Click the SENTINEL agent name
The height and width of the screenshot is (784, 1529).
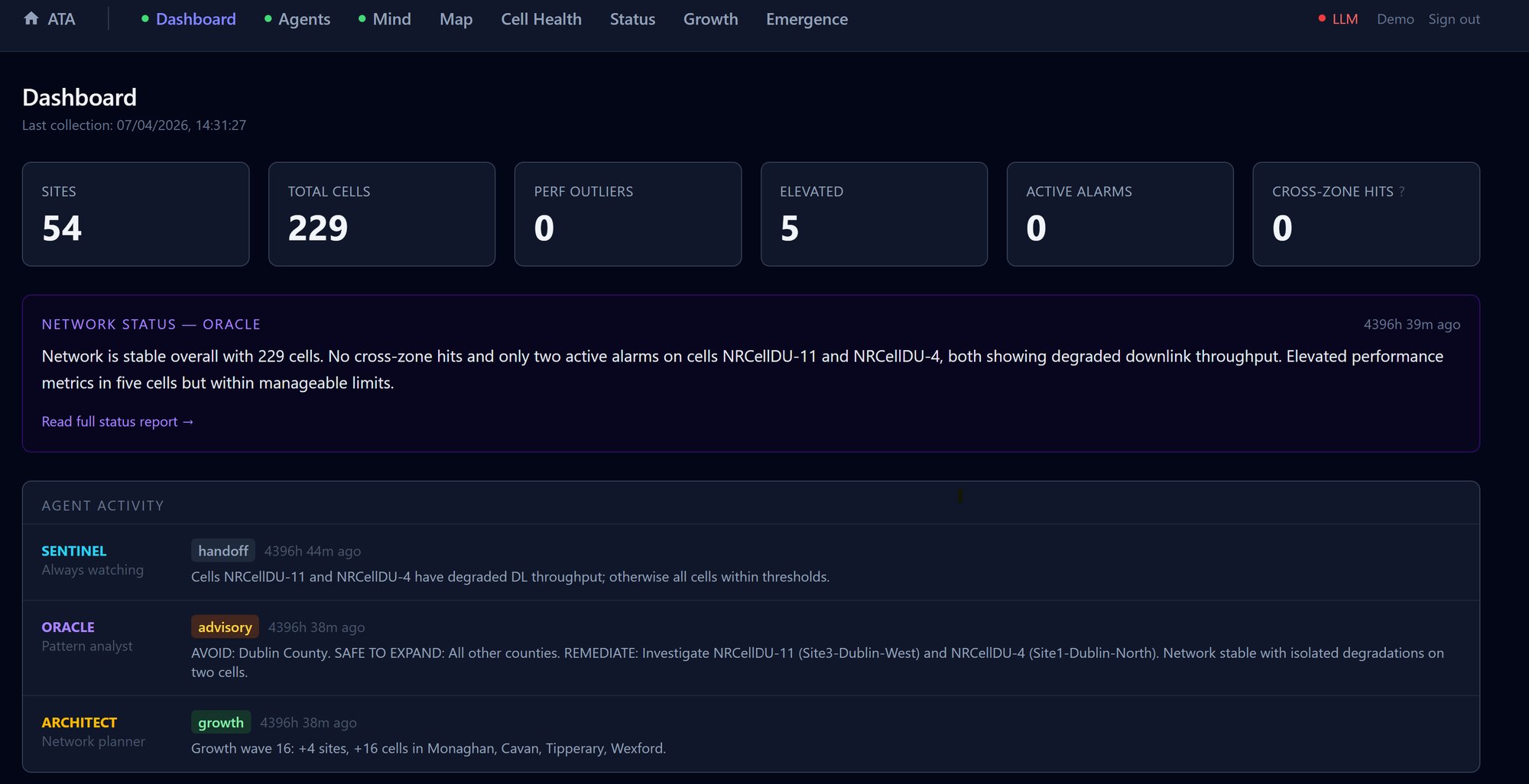74,551
